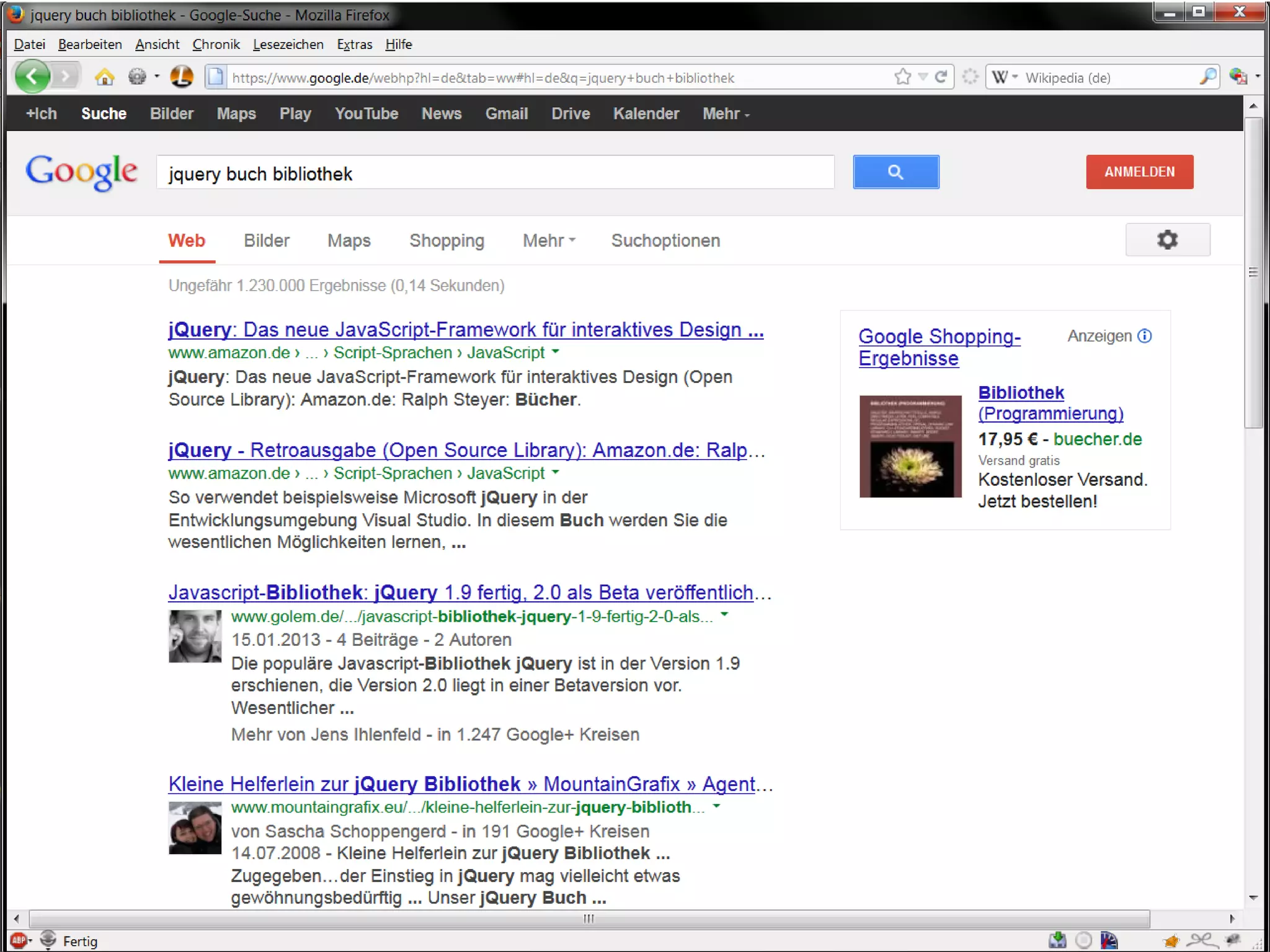Reload the page with the refresh icon
The image size is (1270, 952).
941,77
